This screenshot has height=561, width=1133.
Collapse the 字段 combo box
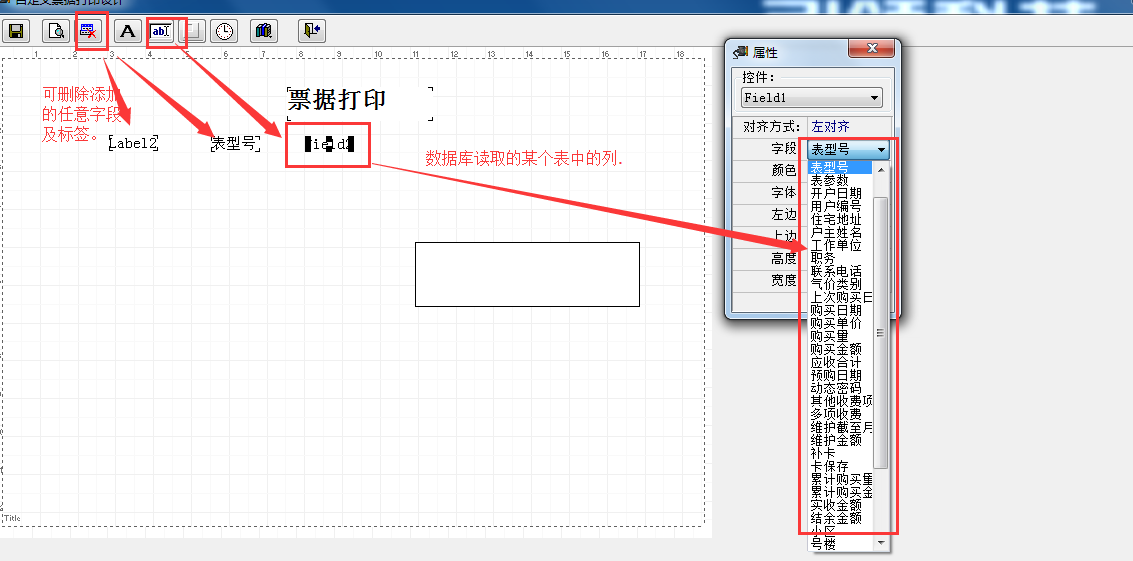882,150
